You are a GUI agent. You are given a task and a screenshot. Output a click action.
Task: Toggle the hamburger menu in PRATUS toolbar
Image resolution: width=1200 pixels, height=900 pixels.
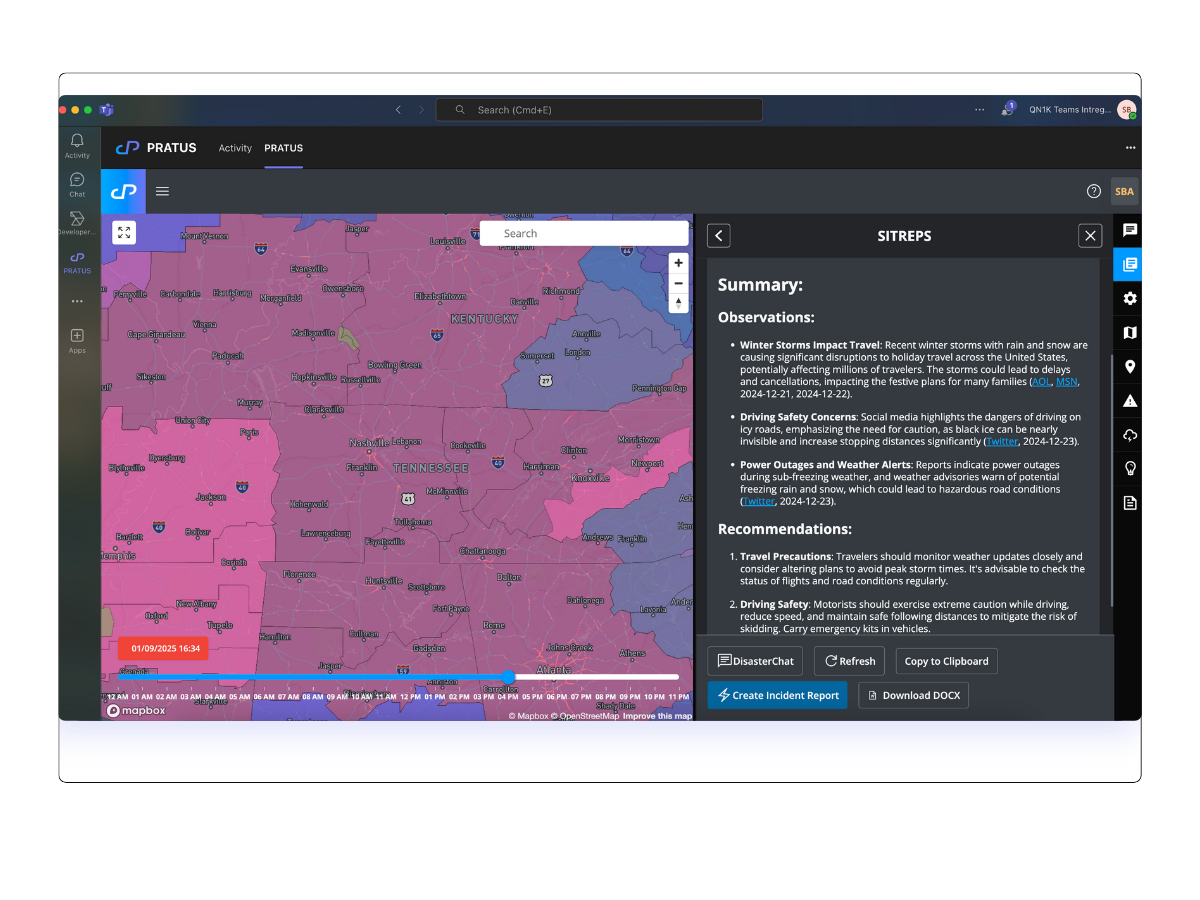163,191
